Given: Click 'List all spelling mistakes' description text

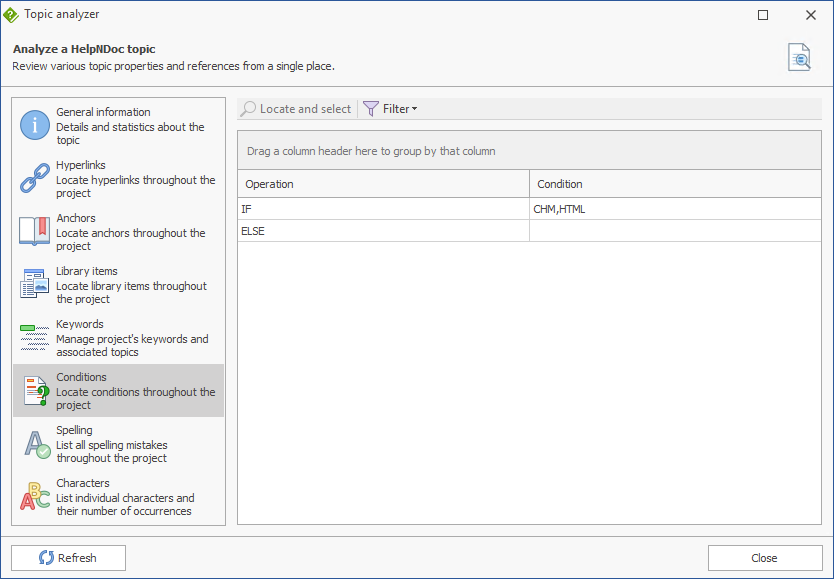Looking at the screenshot, I should tap(112, 451).
